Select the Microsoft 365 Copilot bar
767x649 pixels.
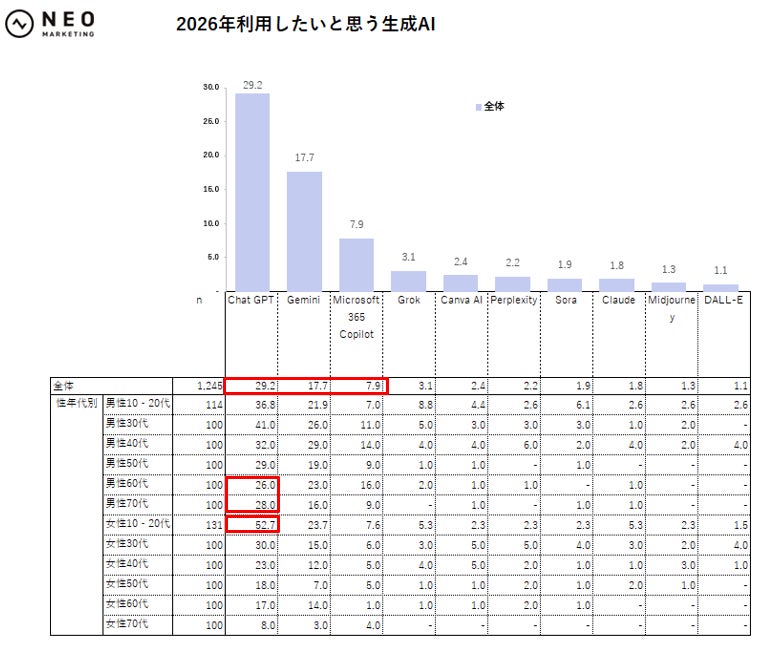357,265
